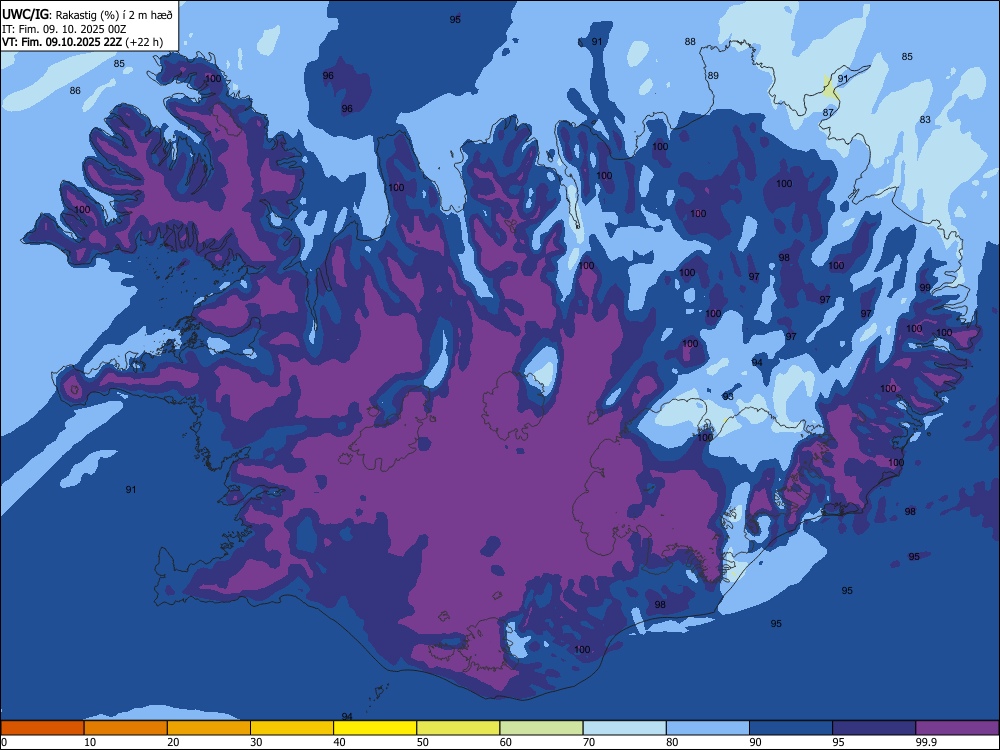
Task: Click the light blue 80–90 legend swatch
Action: click(x=708, y=728)
